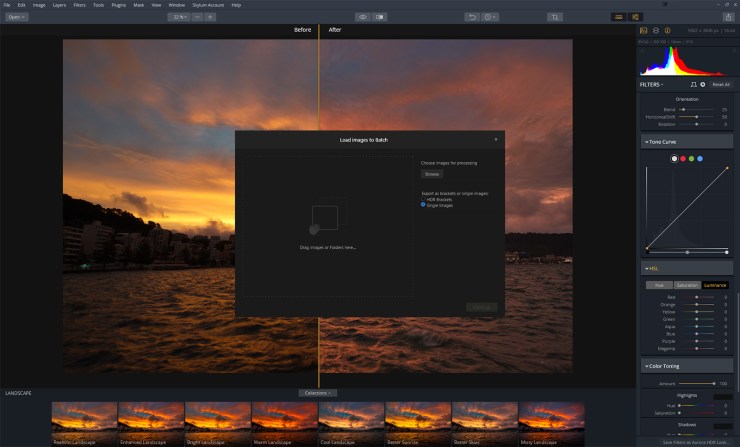Click the Continue button in batch dialog

(x=481, y=307)
